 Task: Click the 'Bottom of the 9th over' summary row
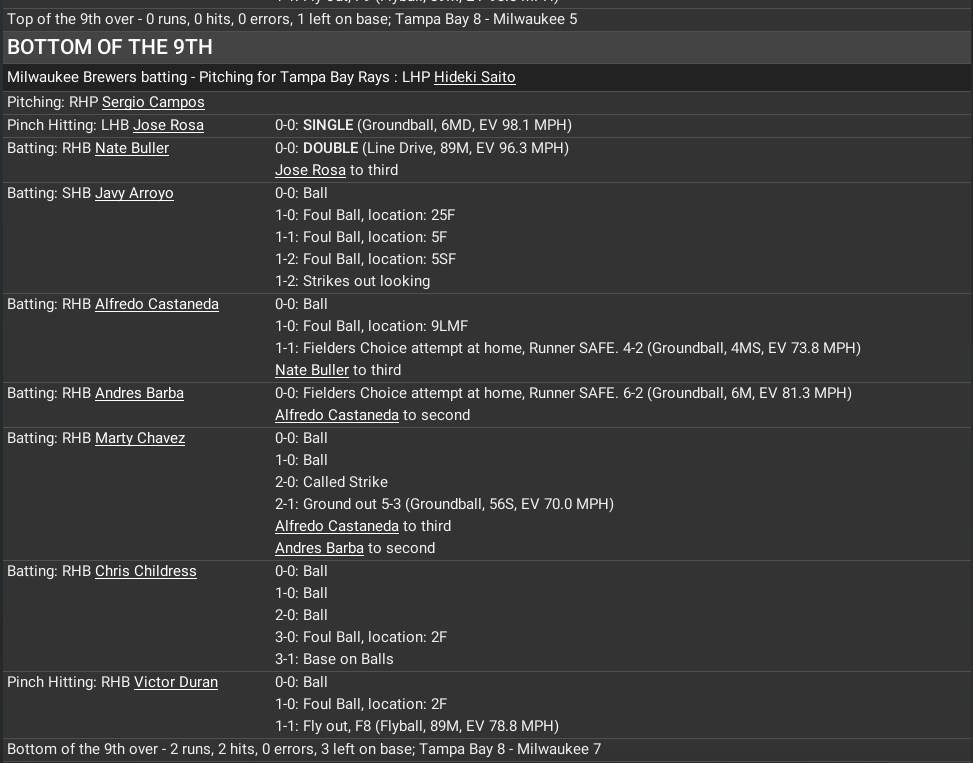304,749
